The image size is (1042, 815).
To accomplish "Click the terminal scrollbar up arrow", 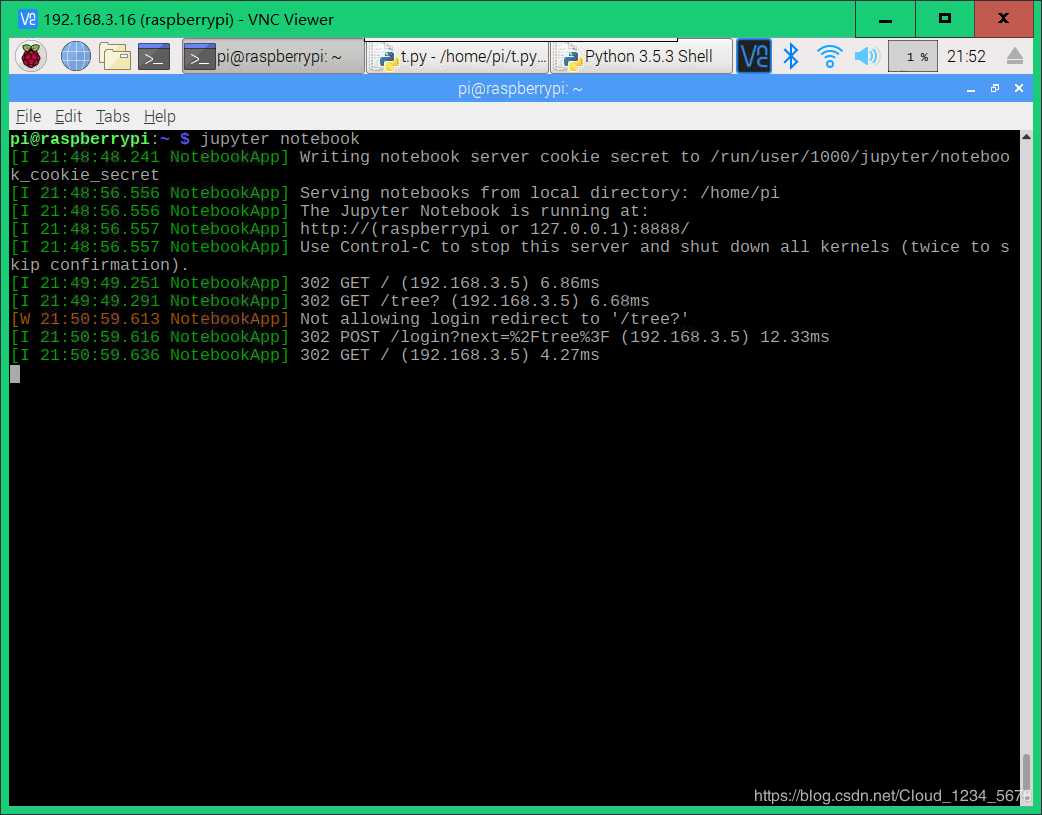I will pos(1026,137).
